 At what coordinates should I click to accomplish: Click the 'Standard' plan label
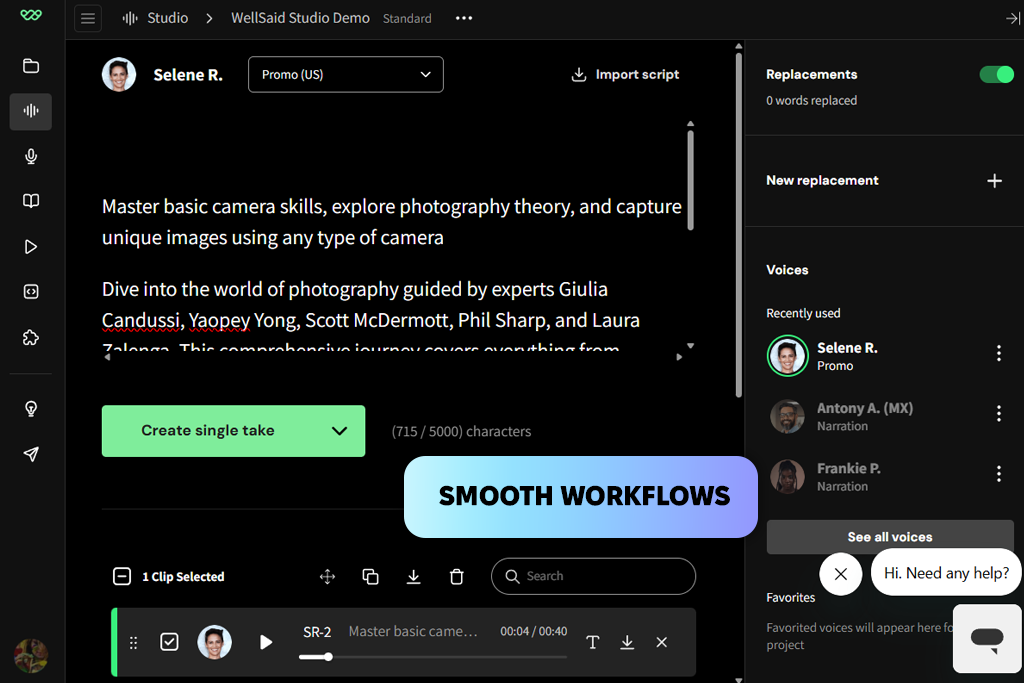[x=407, y=18]
